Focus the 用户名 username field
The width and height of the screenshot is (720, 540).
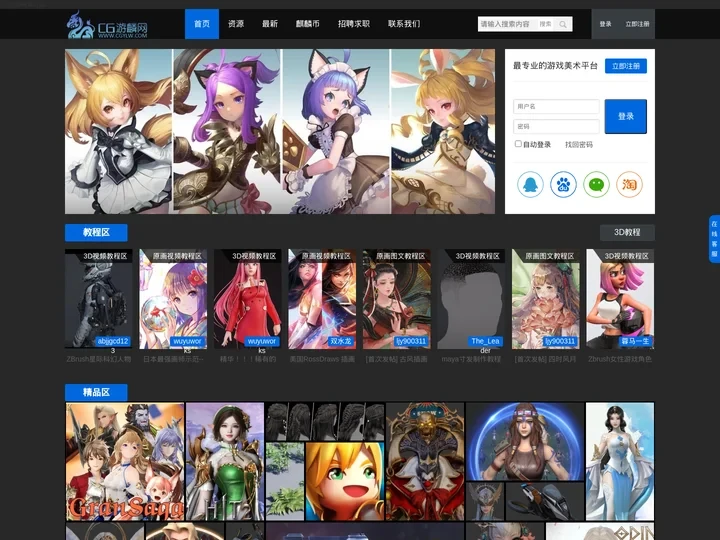click(556, 106)
